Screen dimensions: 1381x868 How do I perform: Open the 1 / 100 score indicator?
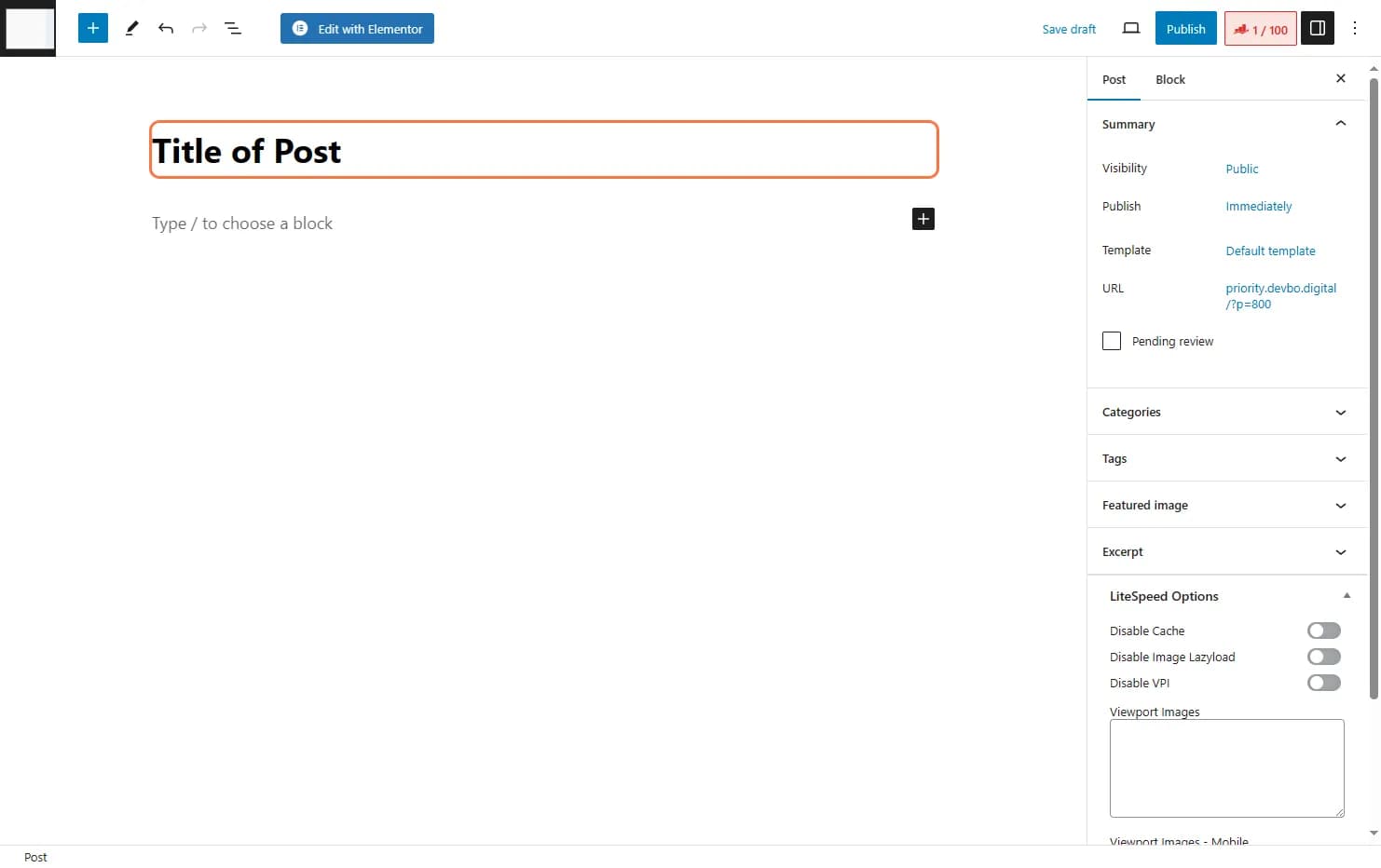pyautogui.click(x=1261, y=29)
